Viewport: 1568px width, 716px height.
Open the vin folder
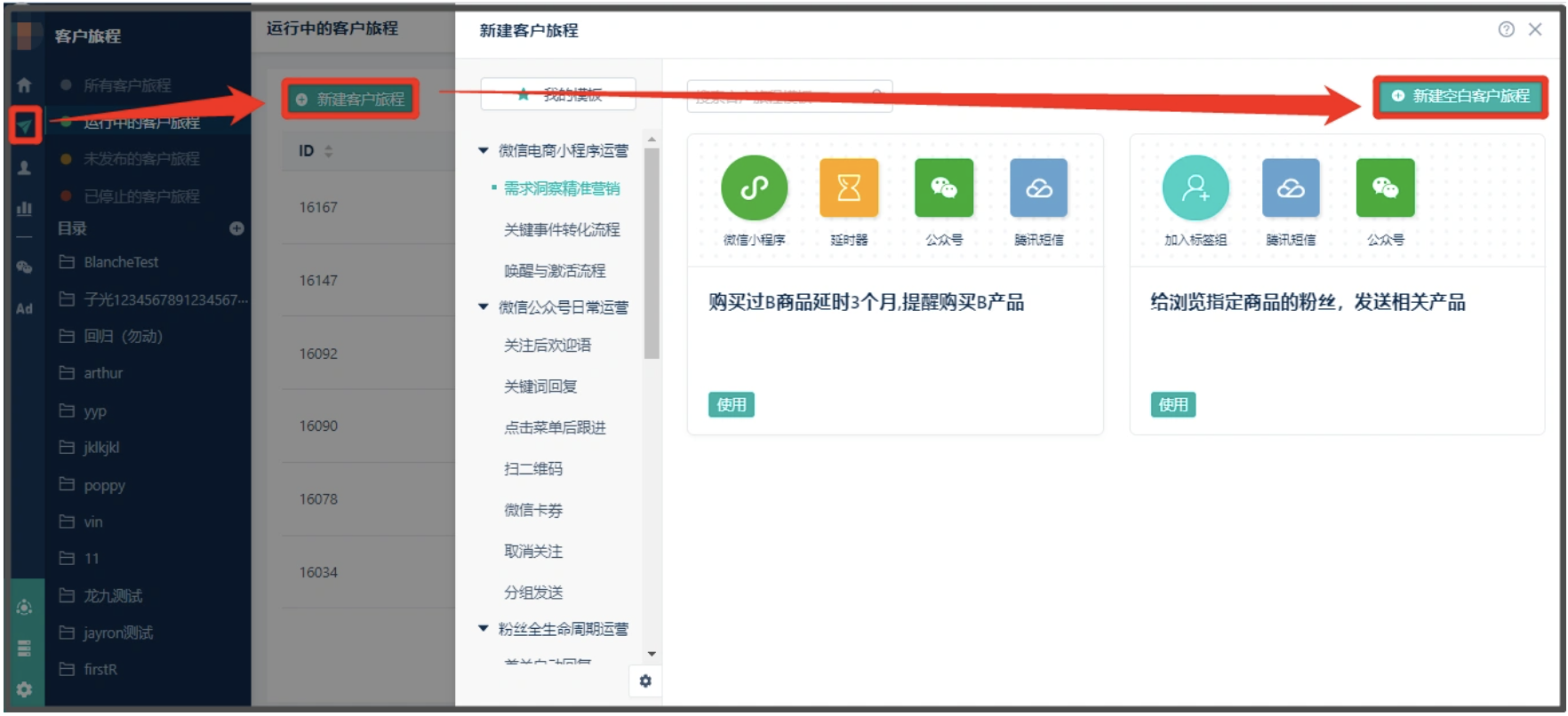92,522
